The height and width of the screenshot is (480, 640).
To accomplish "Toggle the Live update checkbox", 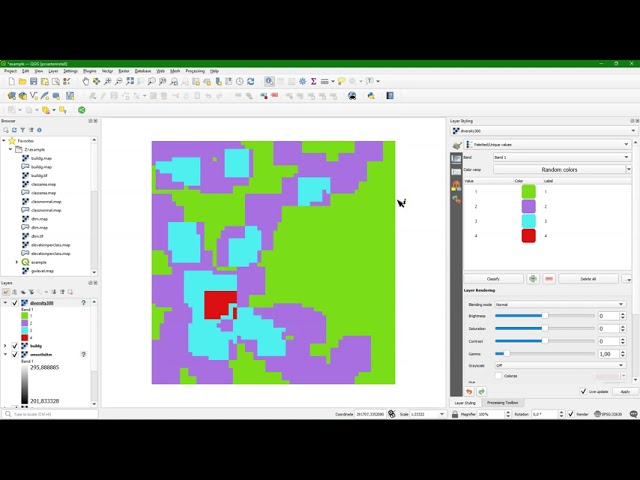I will coord(583,391).
